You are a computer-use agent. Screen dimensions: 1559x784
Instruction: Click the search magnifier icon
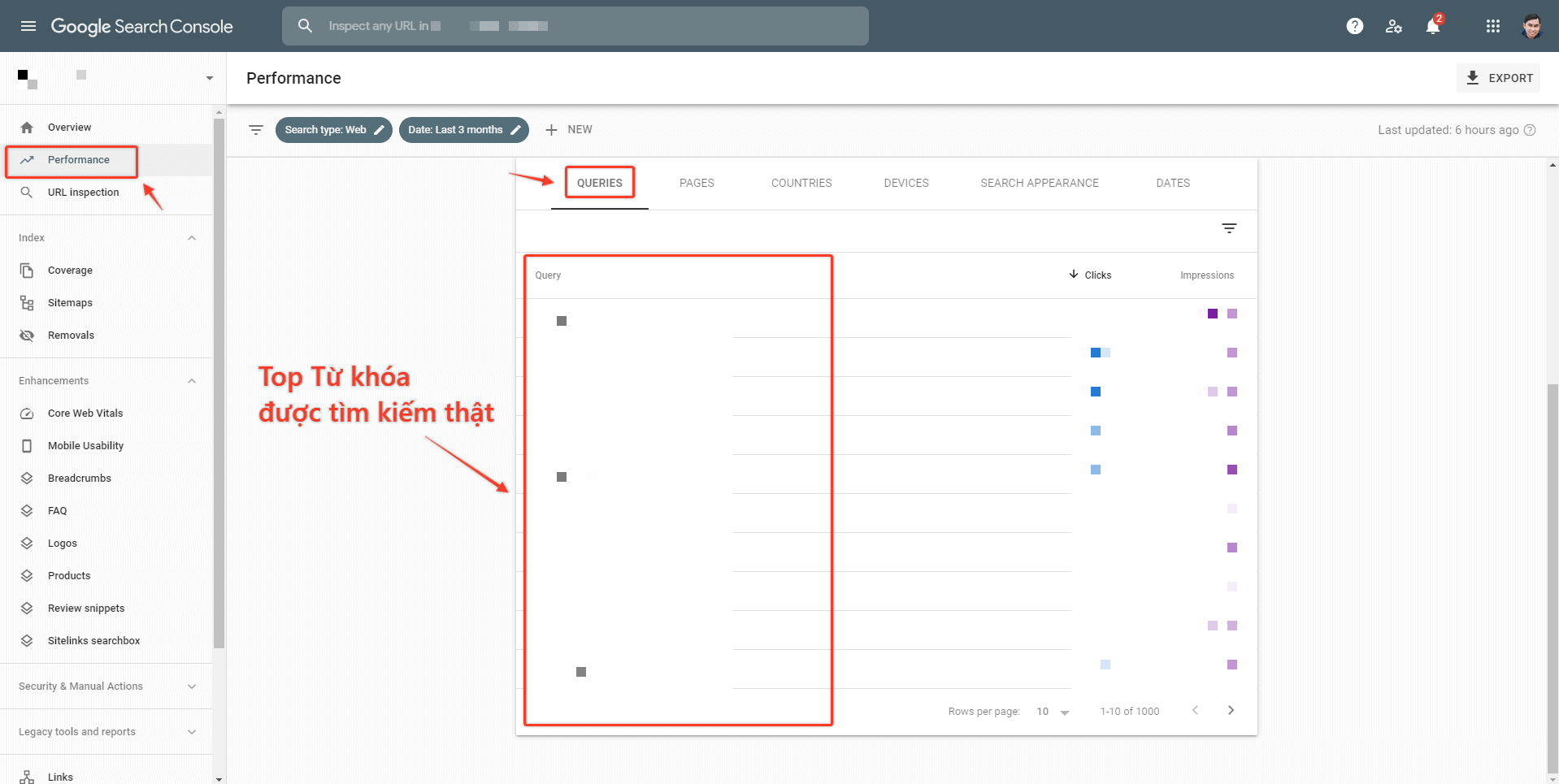pyautogui.click(x=306, y=26)
